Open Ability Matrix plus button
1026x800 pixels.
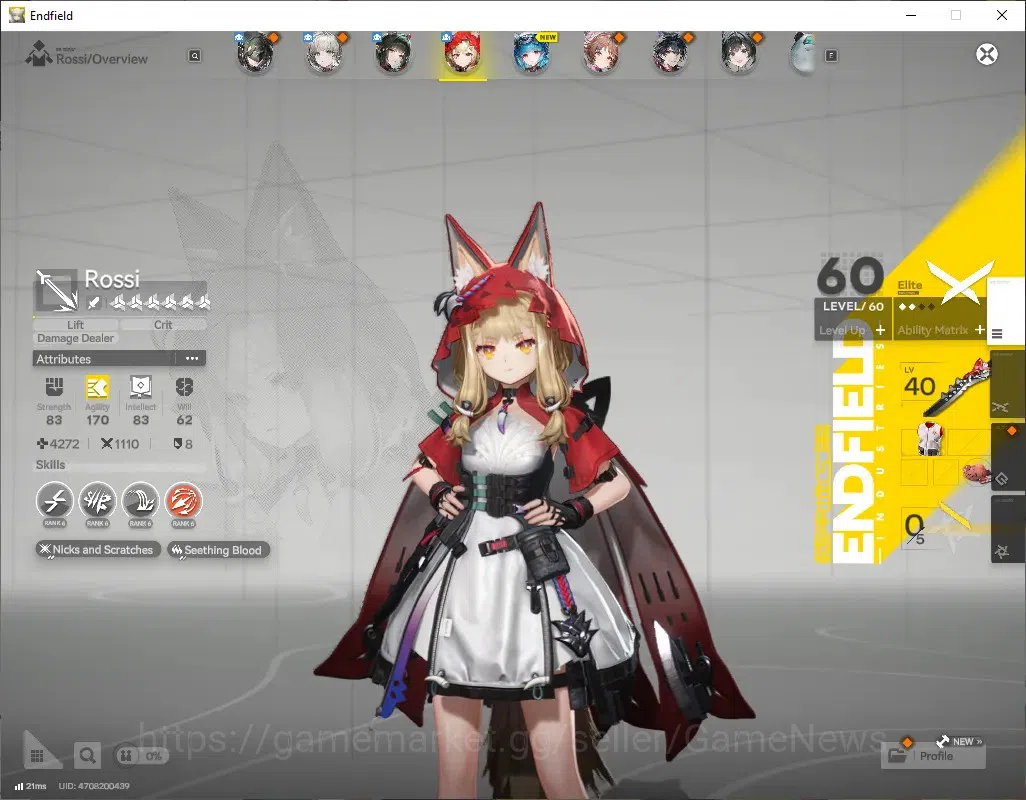(x=979, y=330)
